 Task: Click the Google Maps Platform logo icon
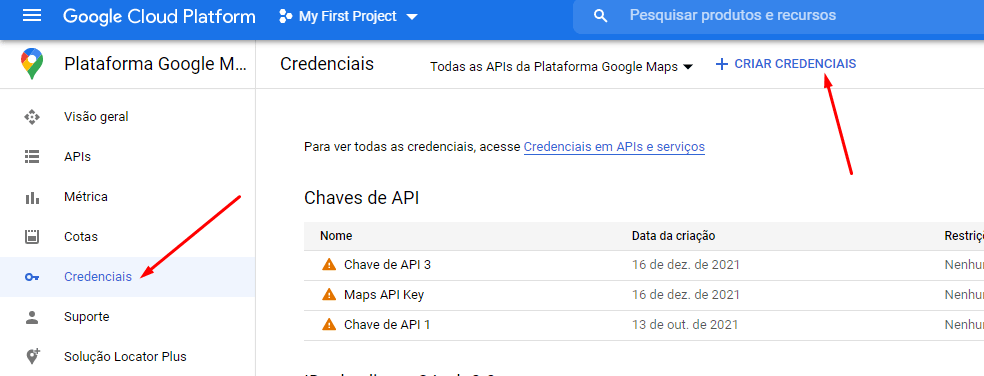tap(32, 64)
